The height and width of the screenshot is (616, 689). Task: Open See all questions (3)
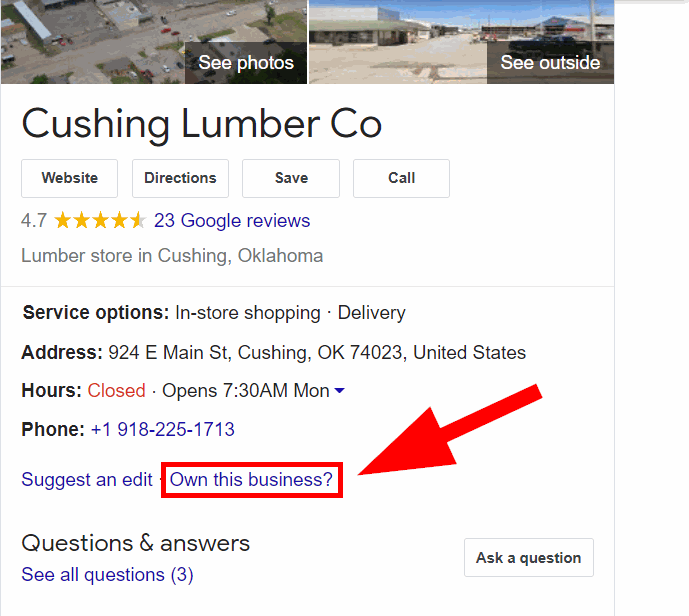[107, 575]
